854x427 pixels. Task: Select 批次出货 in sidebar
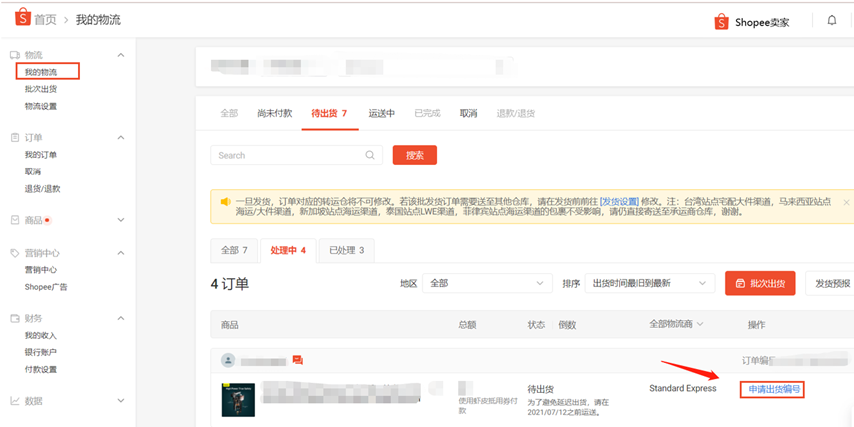tap(41, 89)
